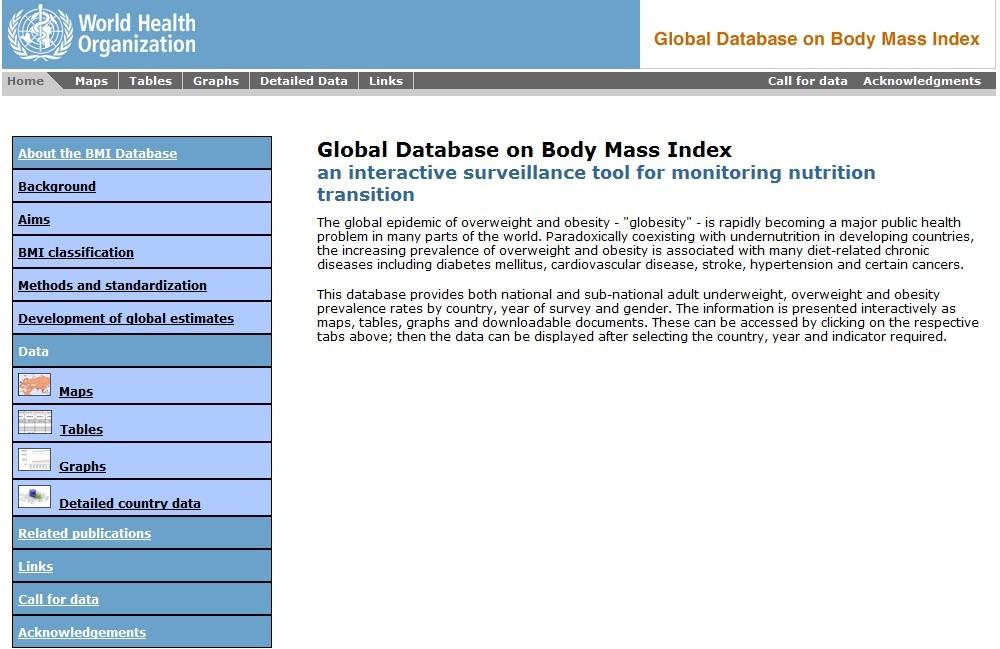
Task: Click the Maps link in sidebar Data section
Action: click(x=76, y=392)
